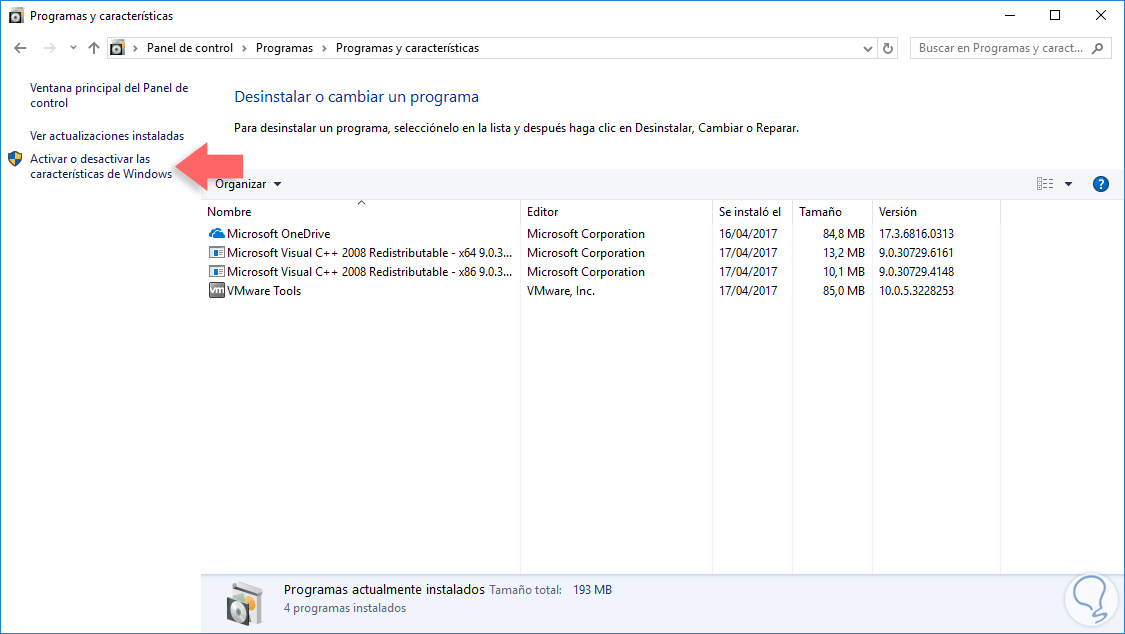Click the installed programs details pane icon

coord(244,603)
